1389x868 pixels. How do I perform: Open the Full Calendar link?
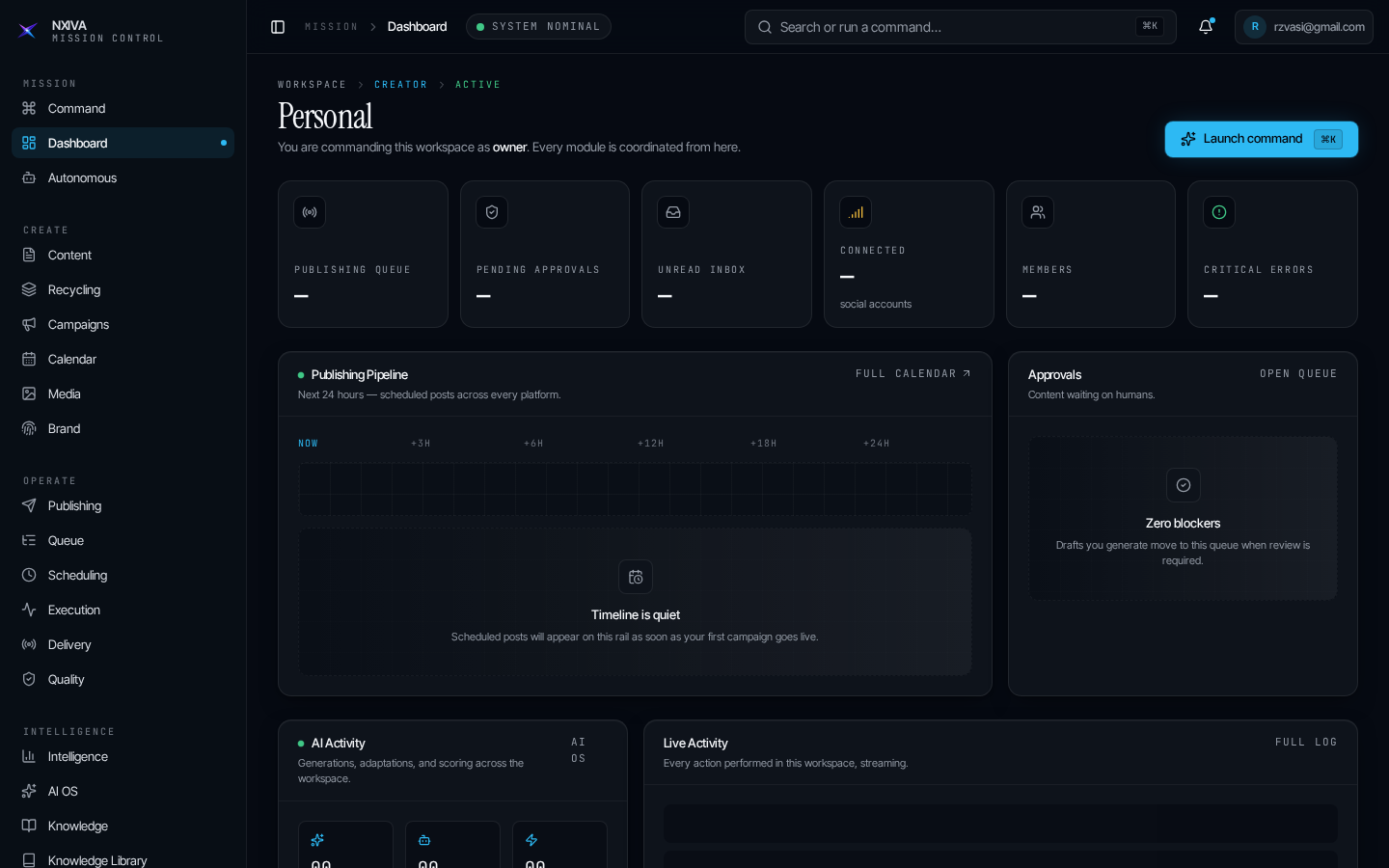912,373
